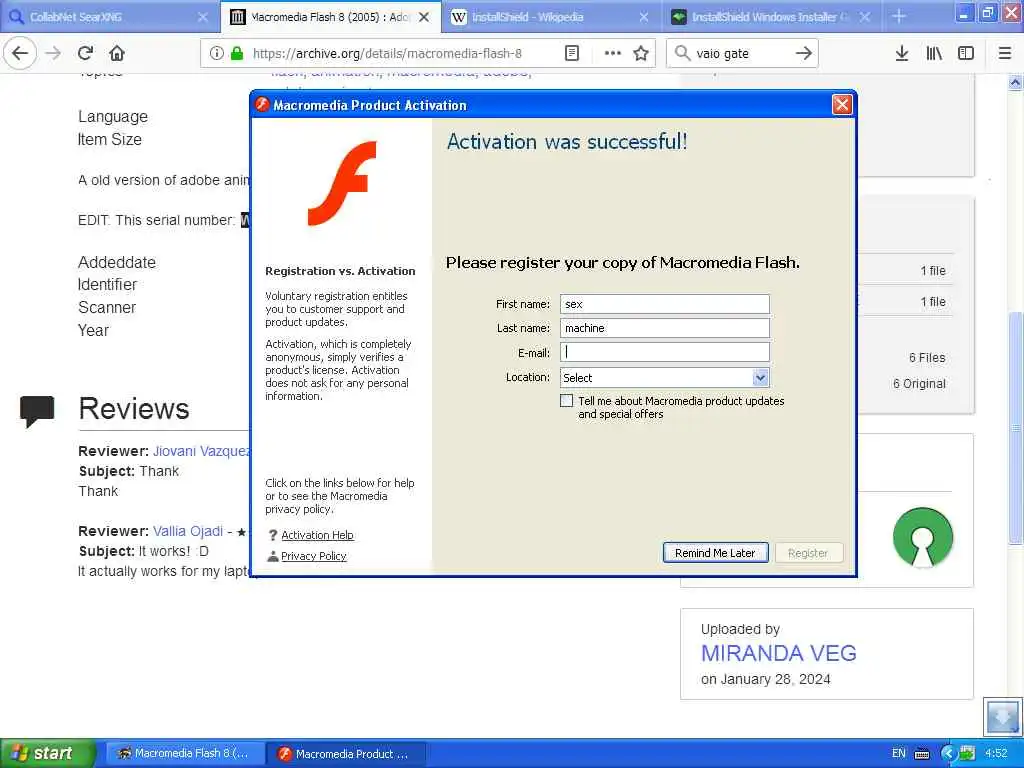Screen dimensions: 1024x768
Task: Toggle the browser sidebar icon
Action: tap(966, 54)
